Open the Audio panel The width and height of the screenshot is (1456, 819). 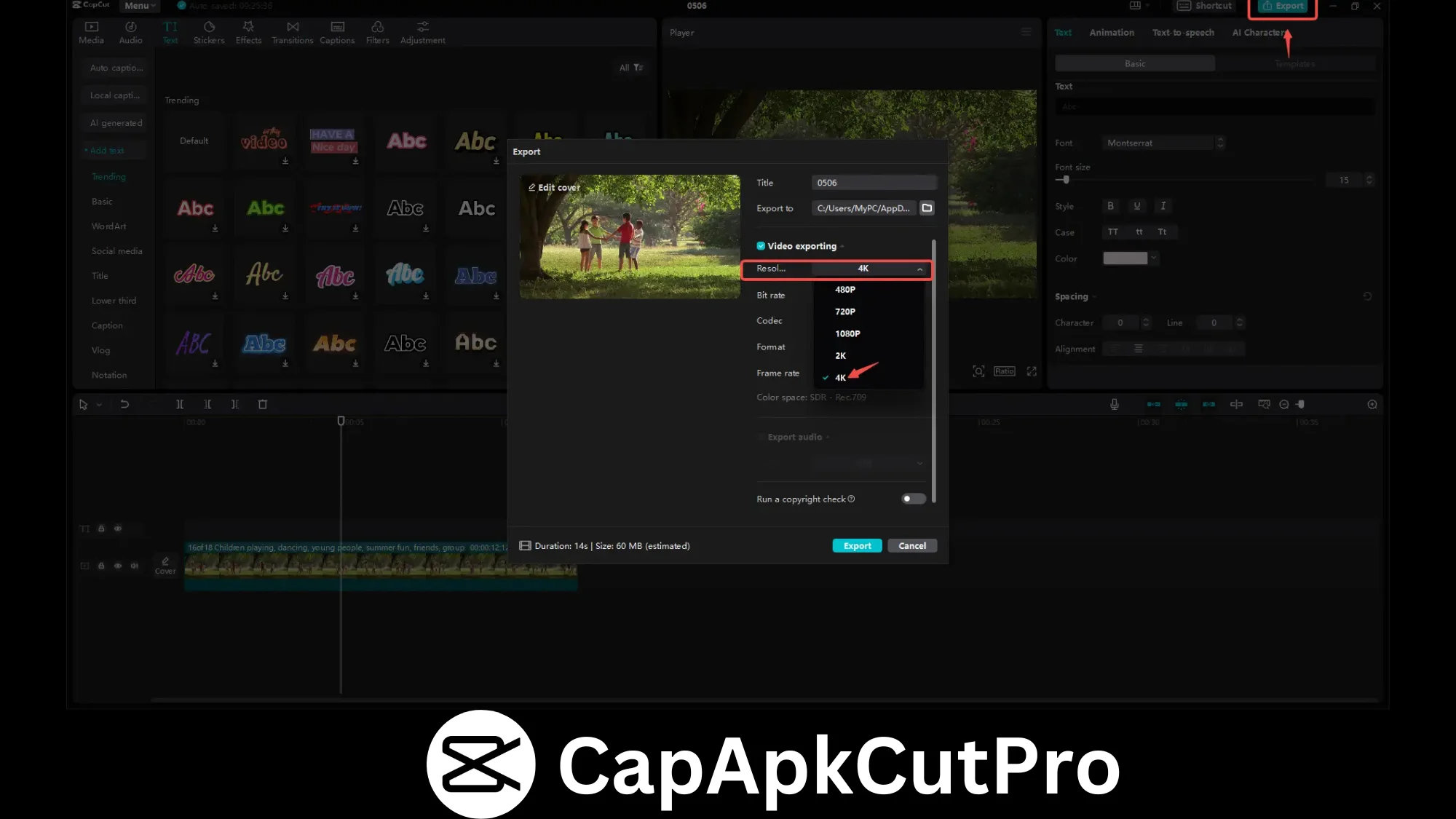[130, 33]
